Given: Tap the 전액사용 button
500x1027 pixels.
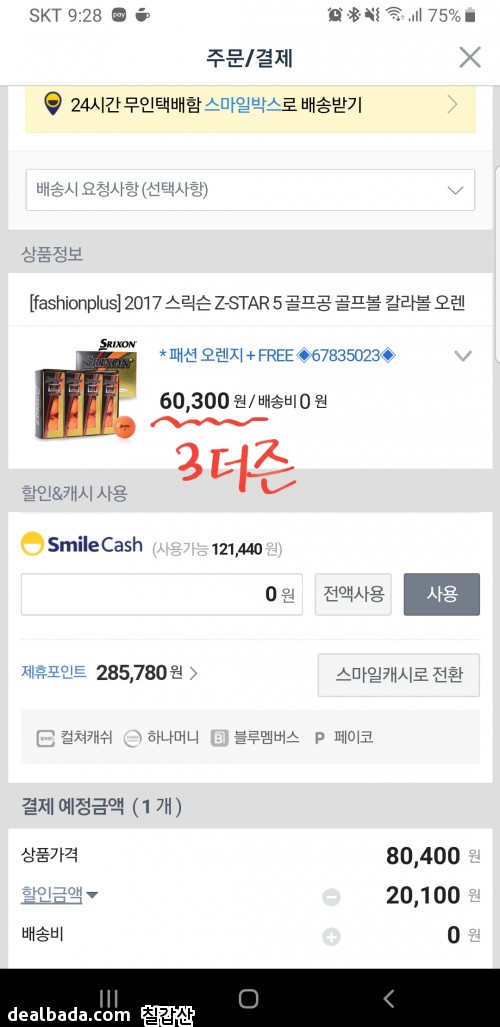Looking at the screenshot, I should (353, 594).
